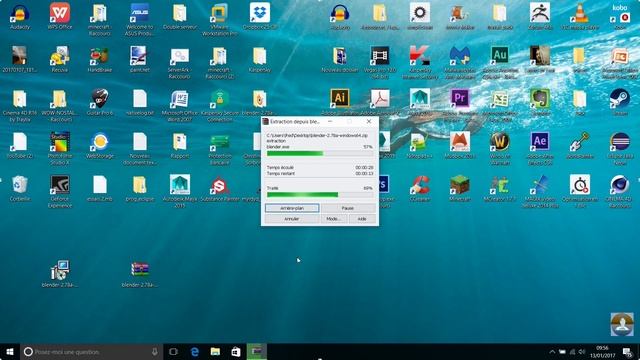Launch the GeForce Experience shortcut
Image resolution: width=640 pixels, height=360 pixels.
click(60, 191)
